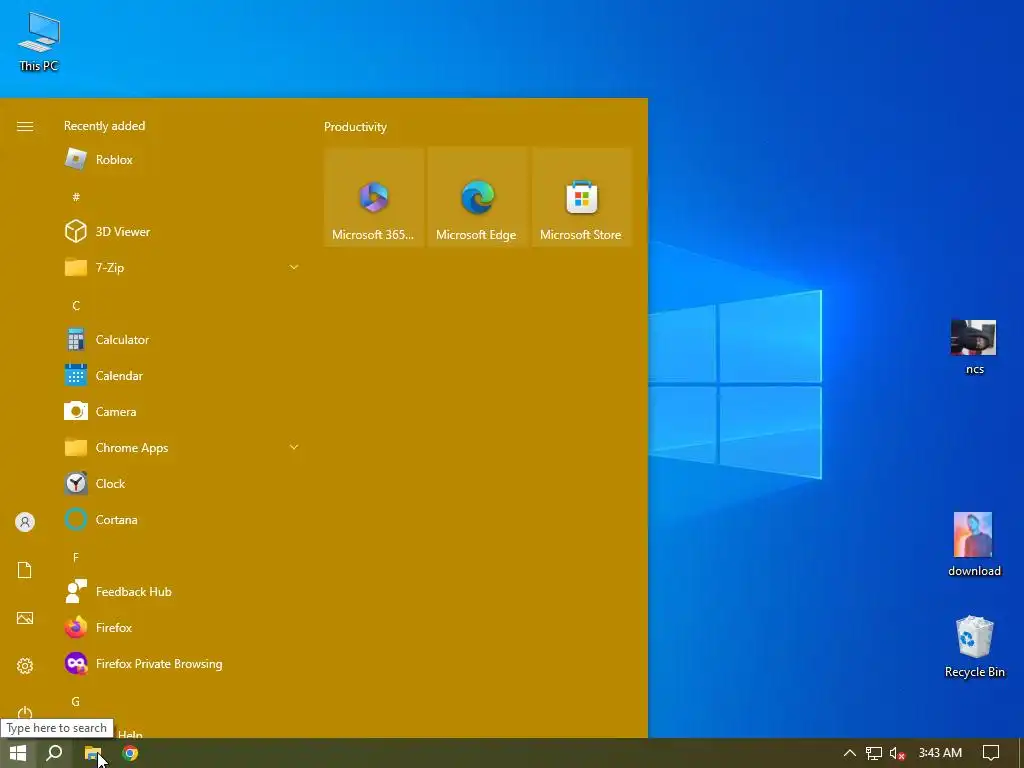Open the Microsoft Store tile
This screenshot has height=768, width=1024.
[581, 197]
